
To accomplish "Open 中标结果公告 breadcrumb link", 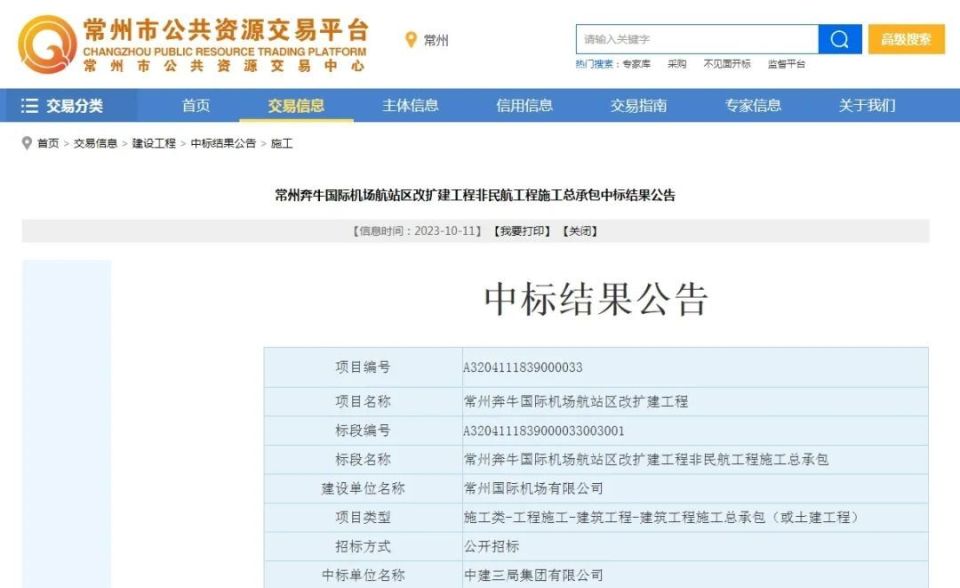I will (x=221, y=143).
